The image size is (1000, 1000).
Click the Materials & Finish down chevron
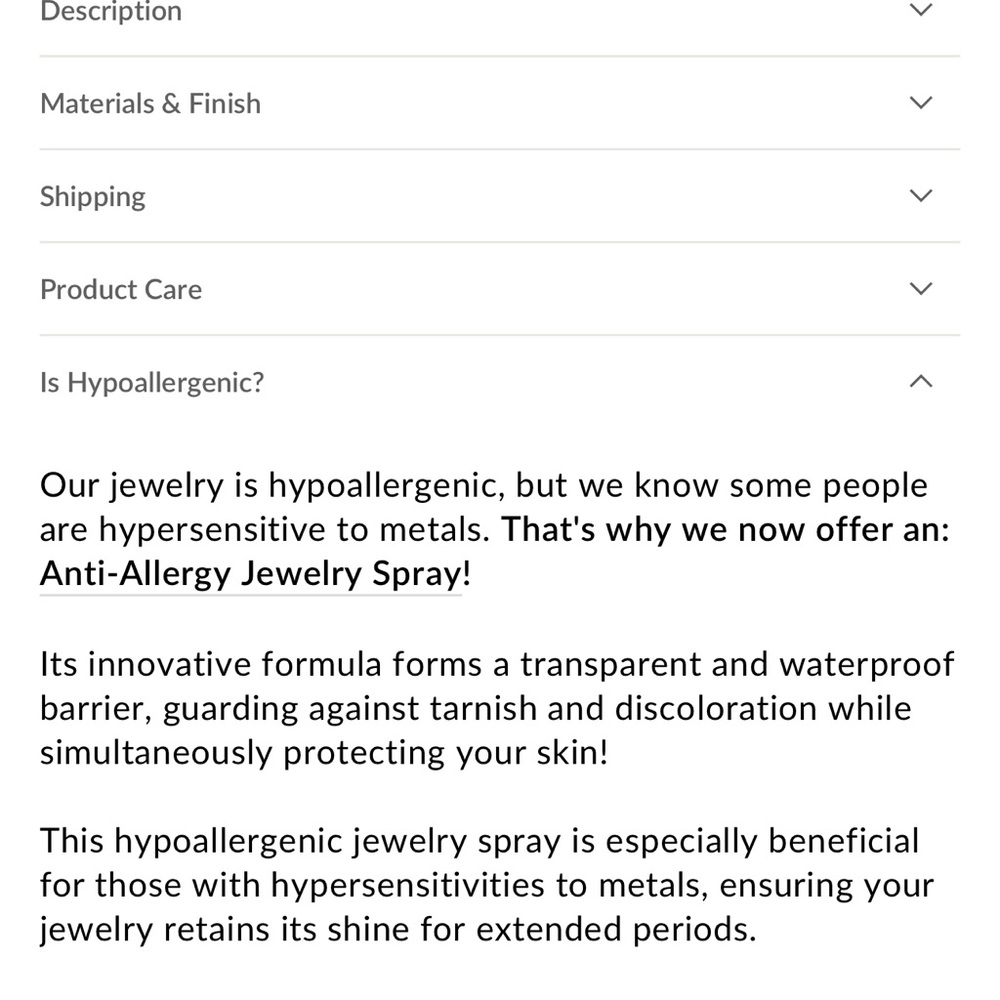pos(920,103)
